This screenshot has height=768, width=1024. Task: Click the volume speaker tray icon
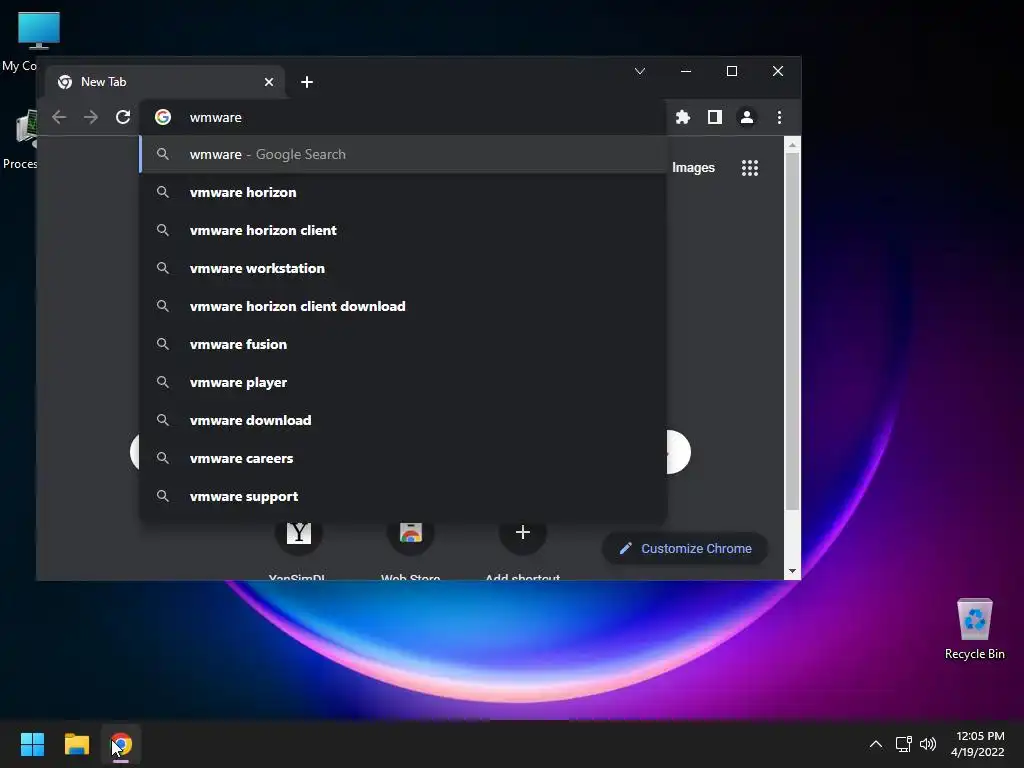coord(927,744)
